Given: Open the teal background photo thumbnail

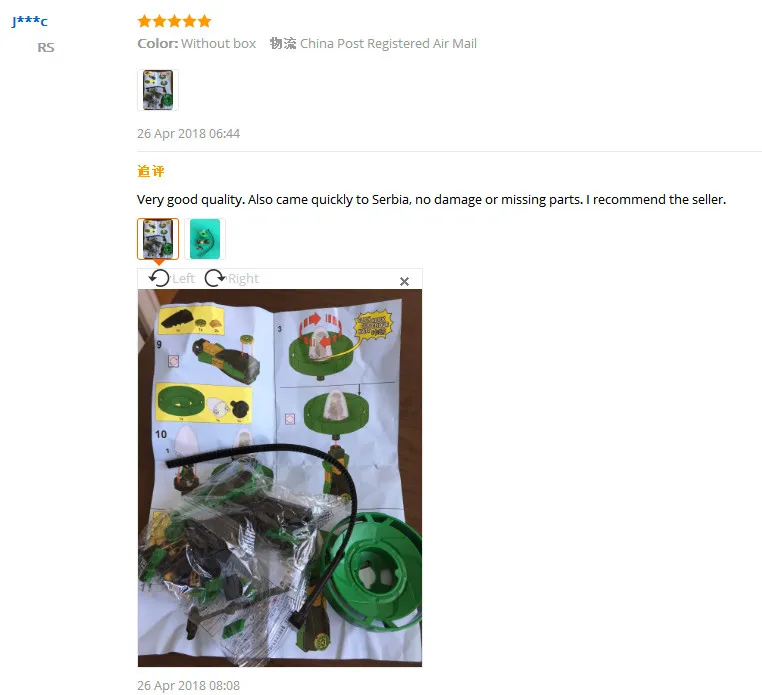Looking at the screenshot, I should click(205, 239).
